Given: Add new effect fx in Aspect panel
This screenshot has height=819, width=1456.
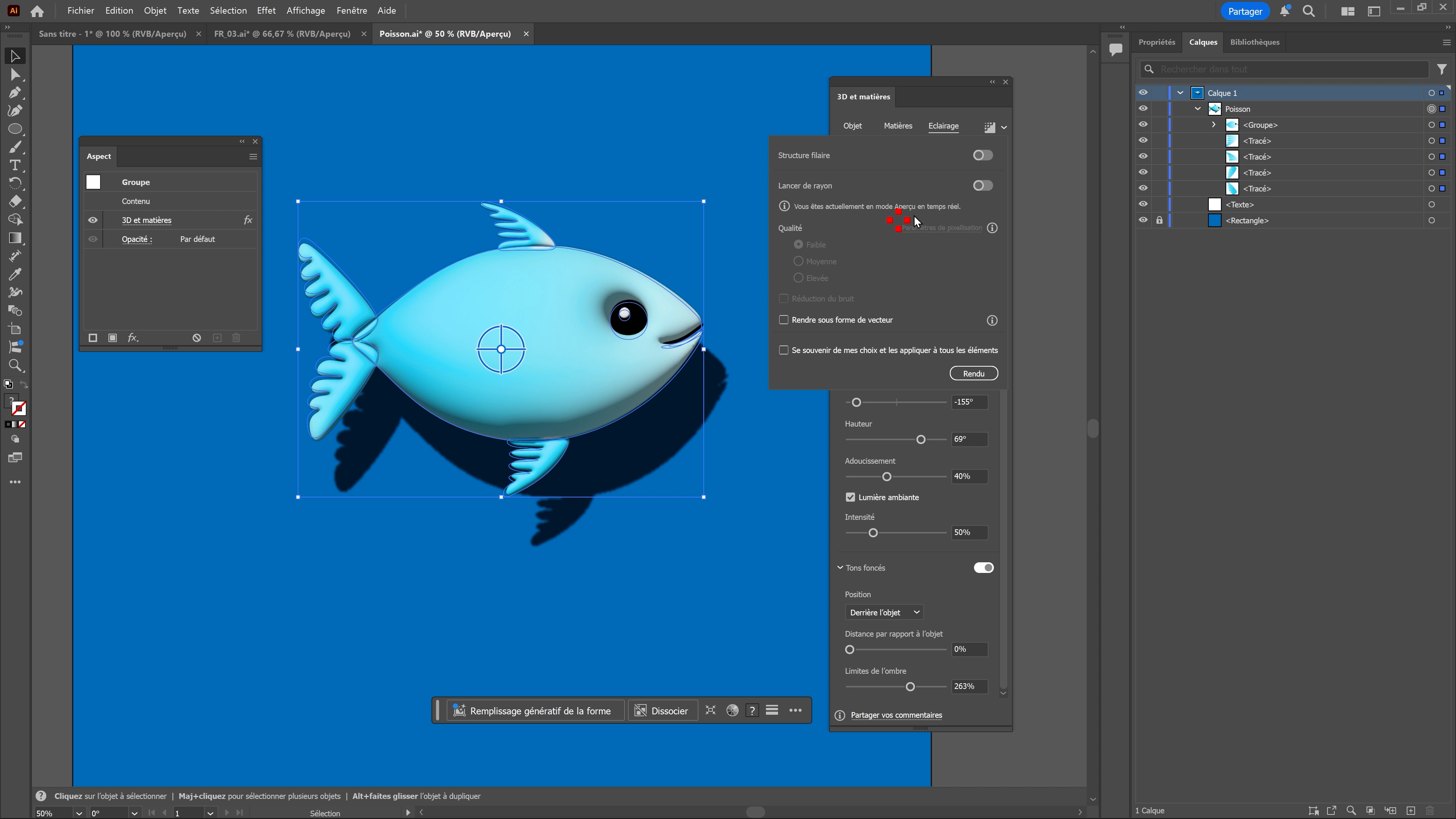Looking at the screenshot, I should click(133, 337).
